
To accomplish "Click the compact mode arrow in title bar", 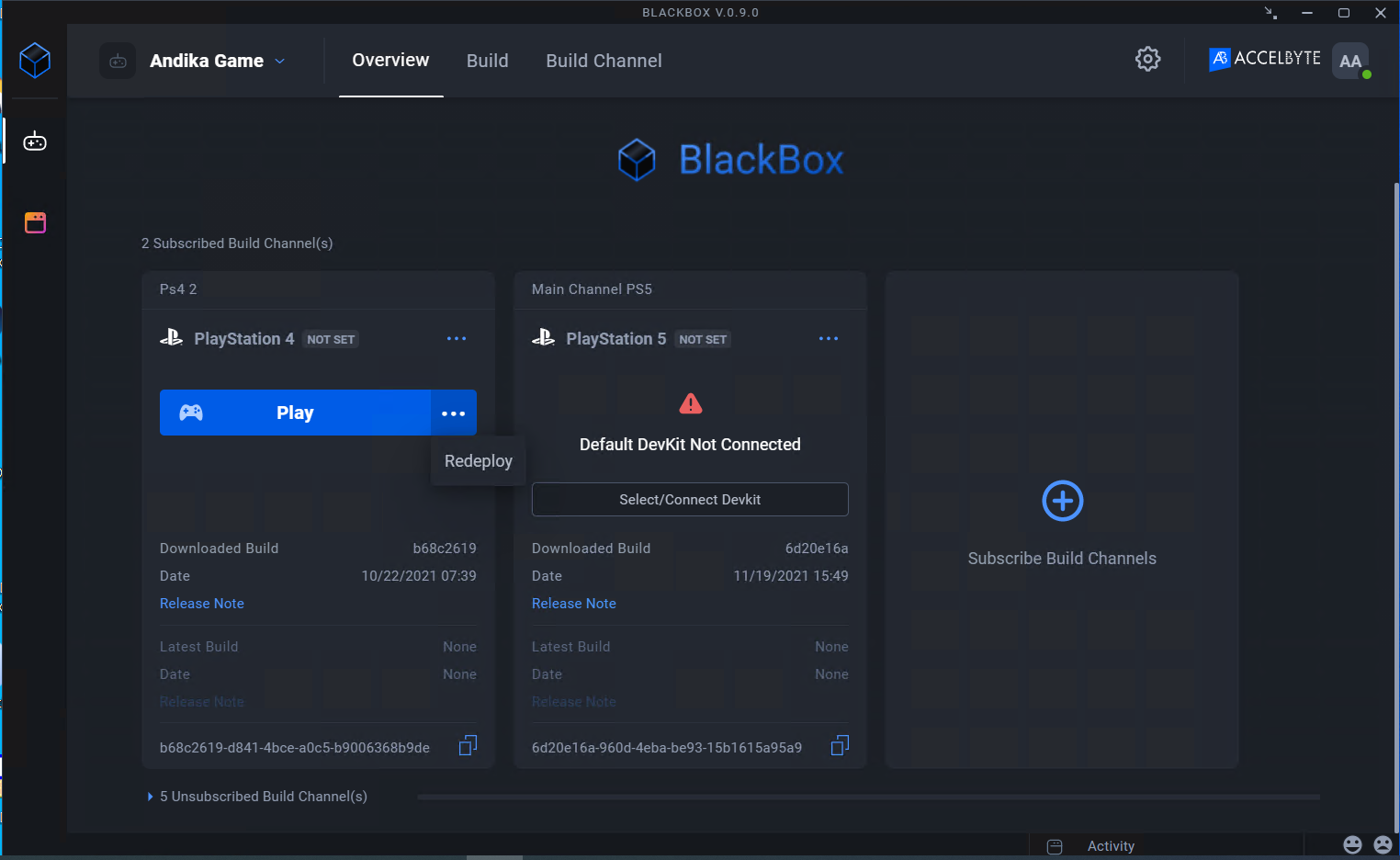I will coord(1270,13).
